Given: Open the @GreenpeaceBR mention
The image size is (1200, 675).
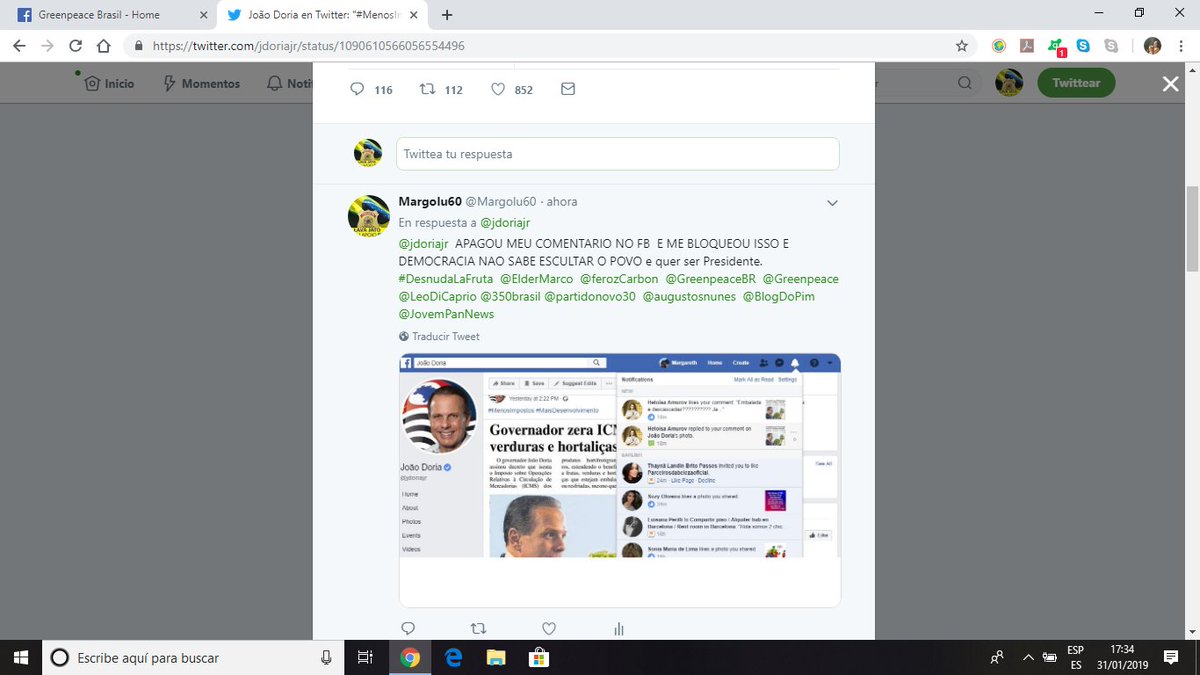Looking at the screenshot, I should pos(710,279).
